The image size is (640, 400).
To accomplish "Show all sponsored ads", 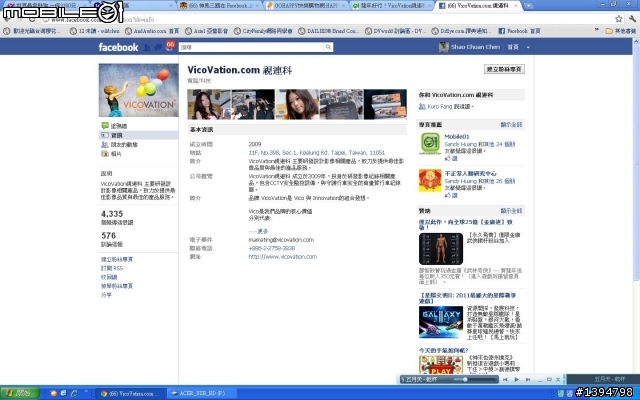I will (511, 211).
